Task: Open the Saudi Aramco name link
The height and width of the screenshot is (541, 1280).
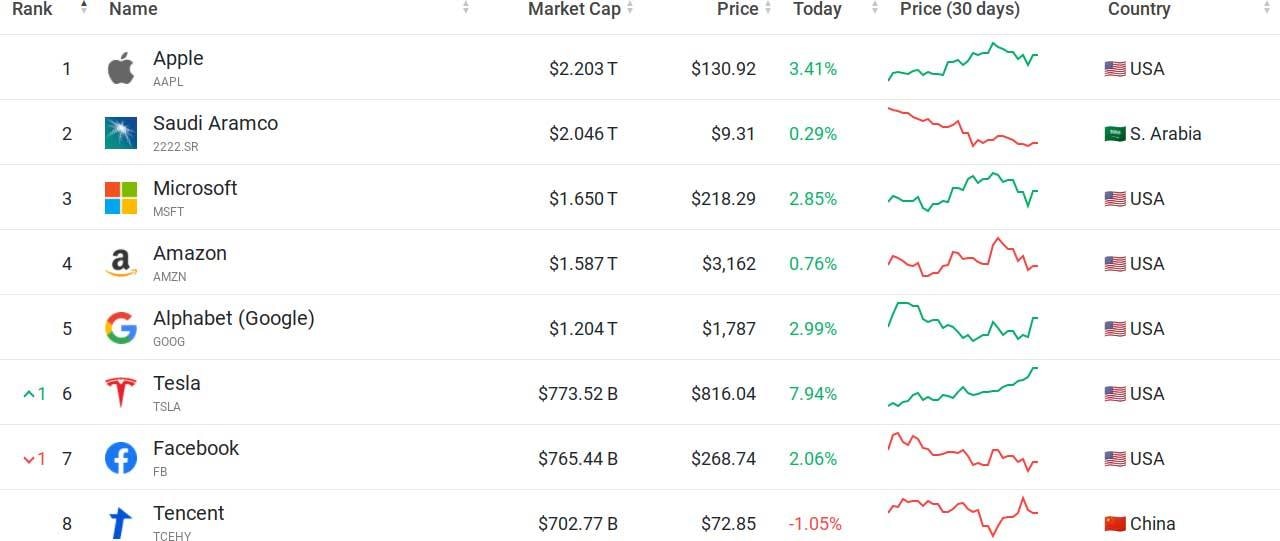Action: pyautogui.click(x=215, y=124)
